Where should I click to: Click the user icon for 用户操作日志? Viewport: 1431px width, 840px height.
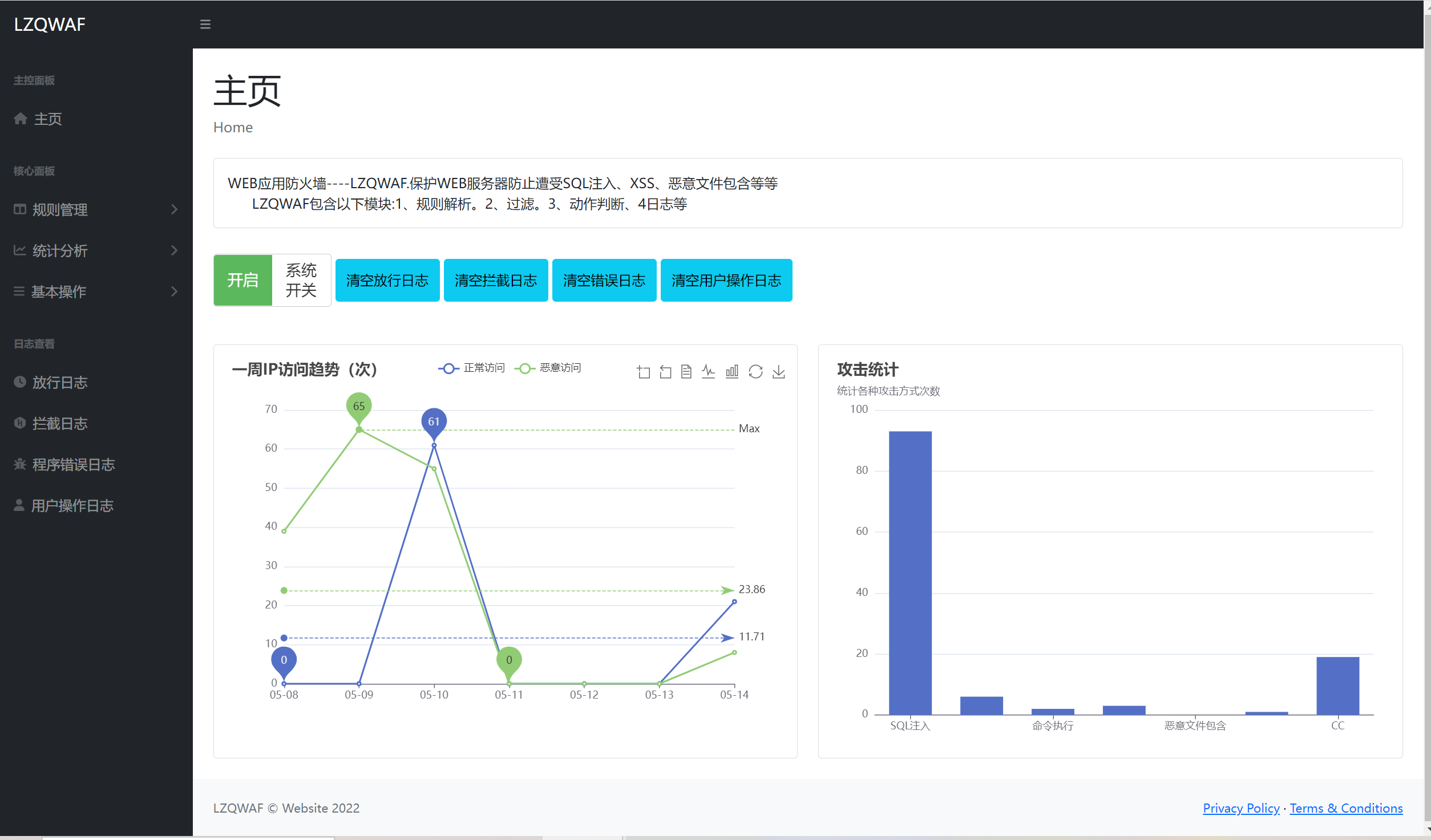(x=19, y=505)
